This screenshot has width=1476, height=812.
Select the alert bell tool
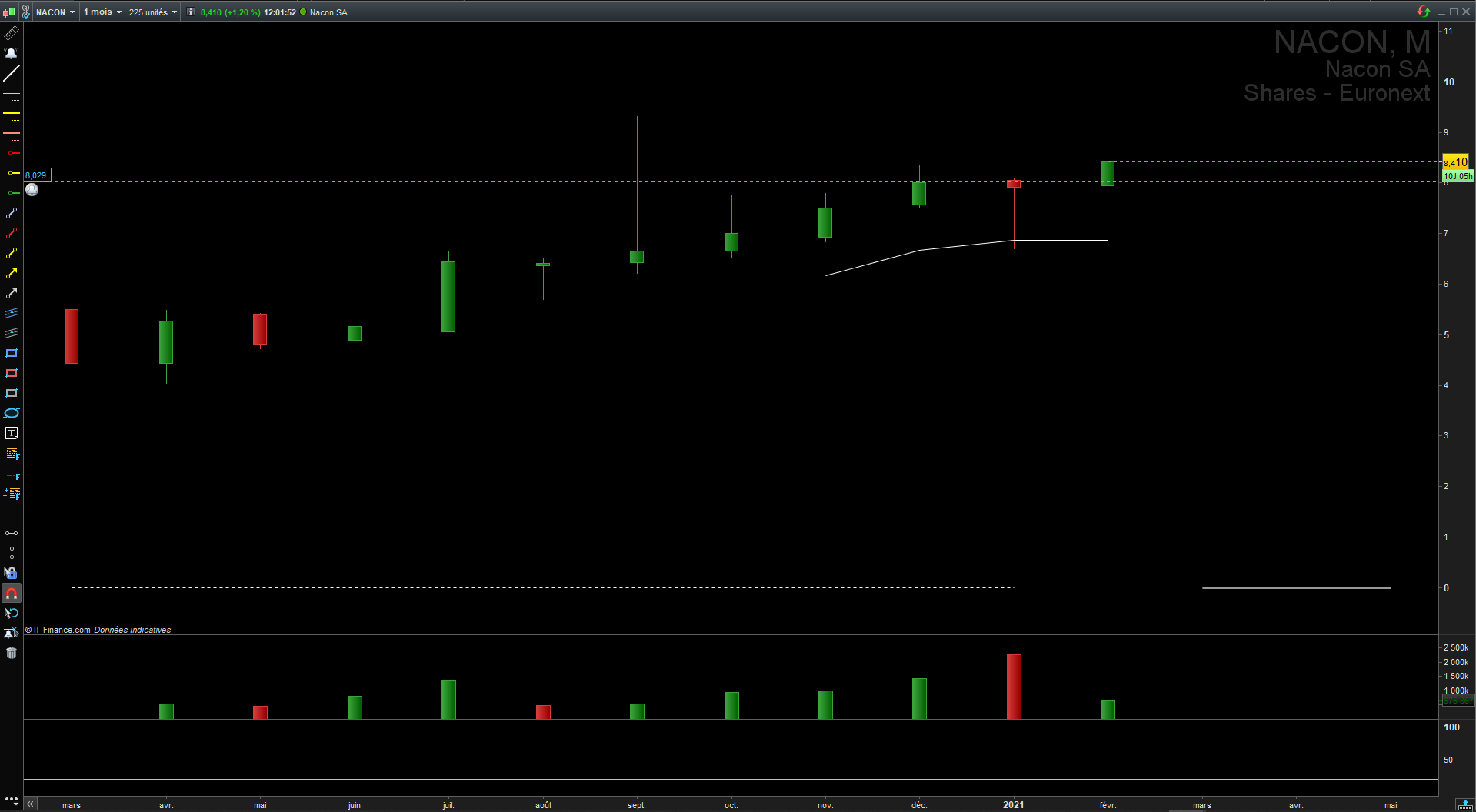[12, 53]
